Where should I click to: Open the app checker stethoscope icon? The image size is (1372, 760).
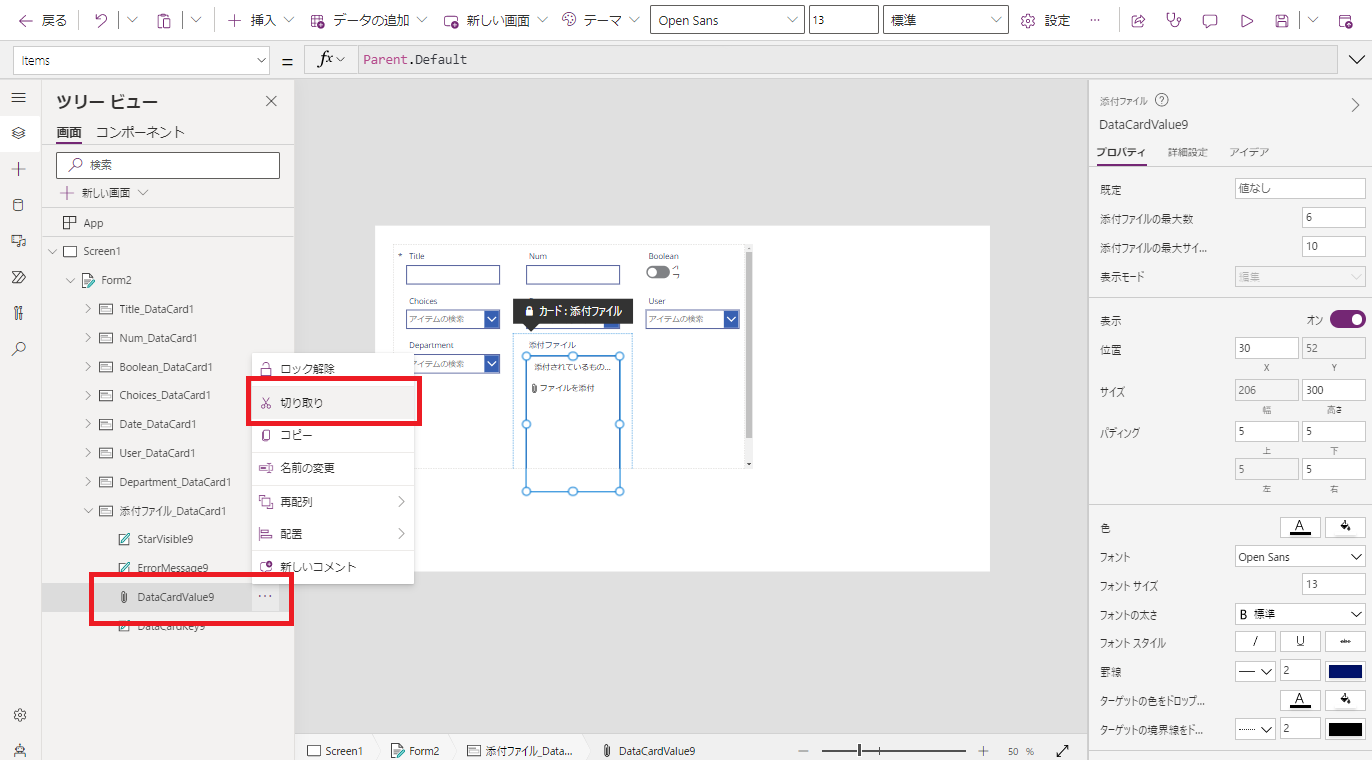(x=1172, y=20)
